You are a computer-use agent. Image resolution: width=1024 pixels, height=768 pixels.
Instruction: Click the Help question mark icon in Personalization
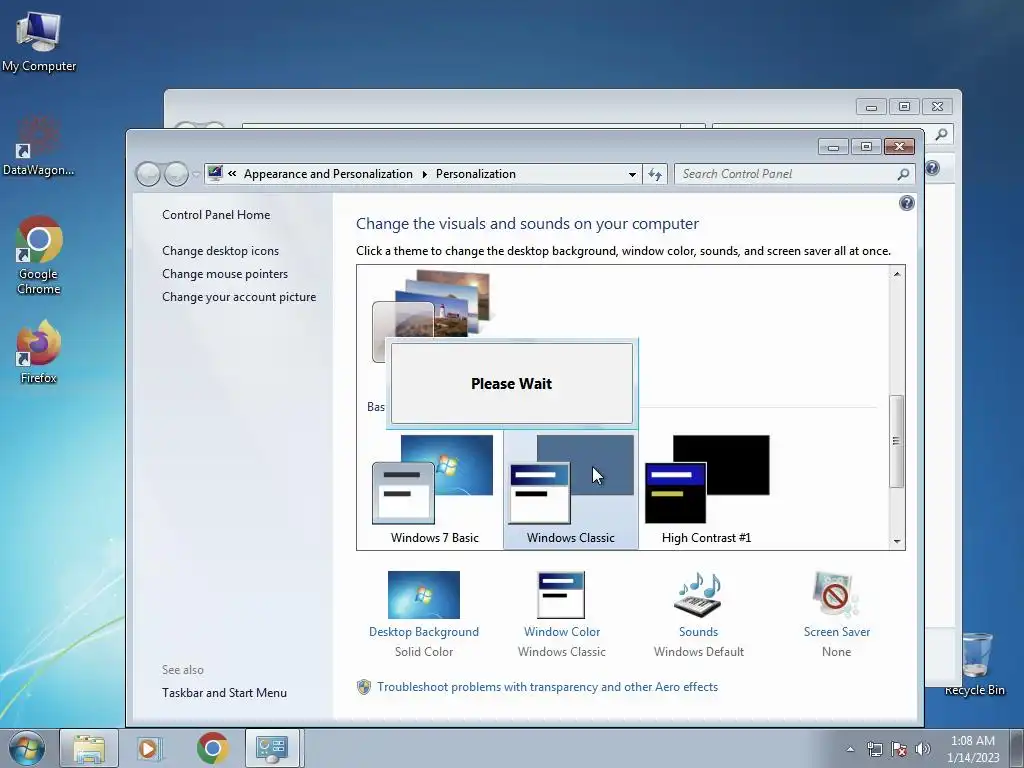906,203
